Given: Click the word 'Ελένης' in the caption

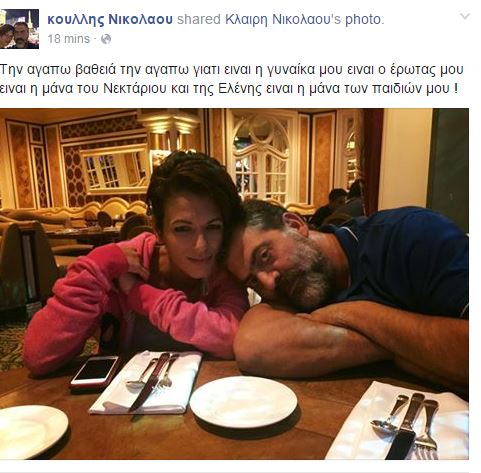Looking at the screenshot, I should pyautogui.click(x=240, y=88).
